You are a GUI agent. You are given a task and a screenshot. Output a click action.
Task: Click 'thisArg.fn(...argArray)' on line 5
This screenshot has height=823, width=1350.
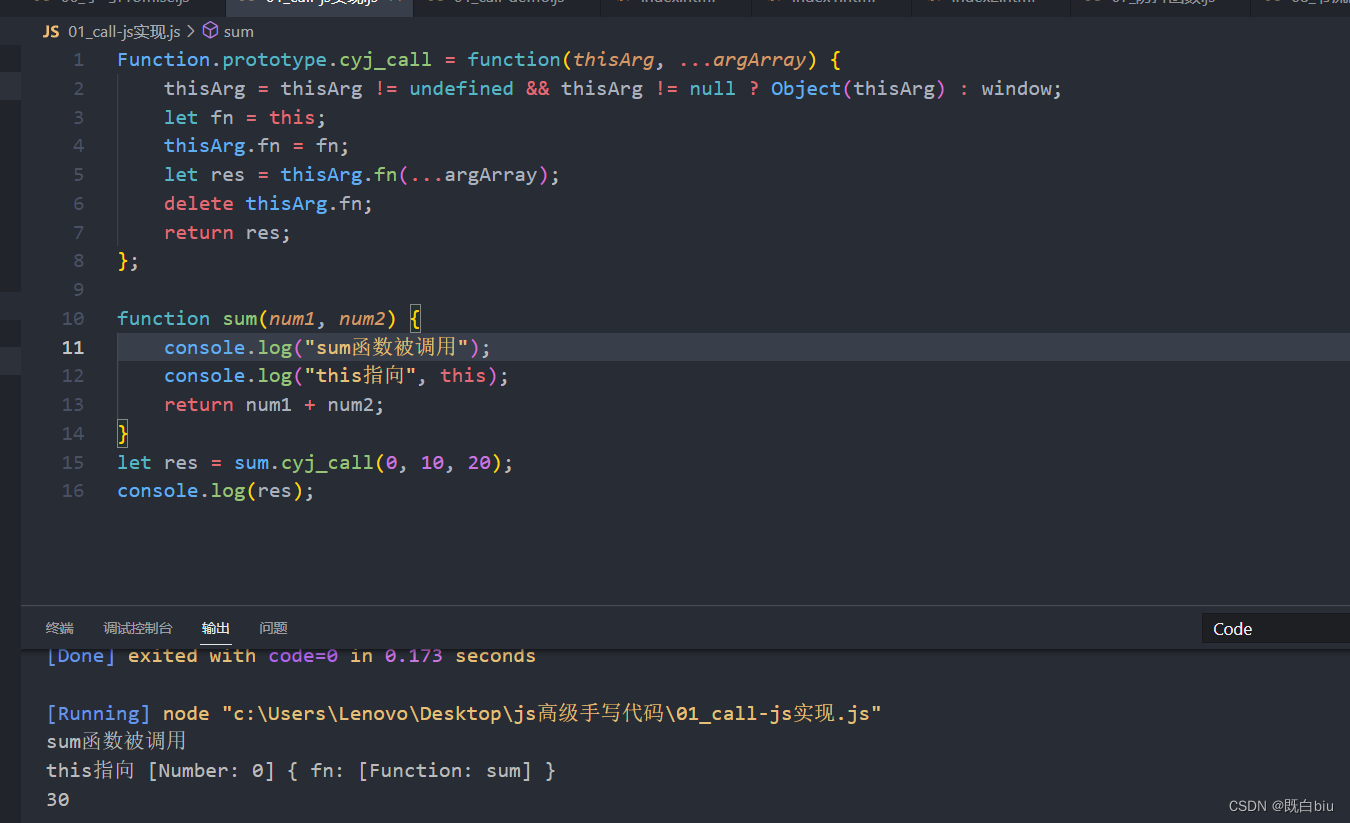415,175
